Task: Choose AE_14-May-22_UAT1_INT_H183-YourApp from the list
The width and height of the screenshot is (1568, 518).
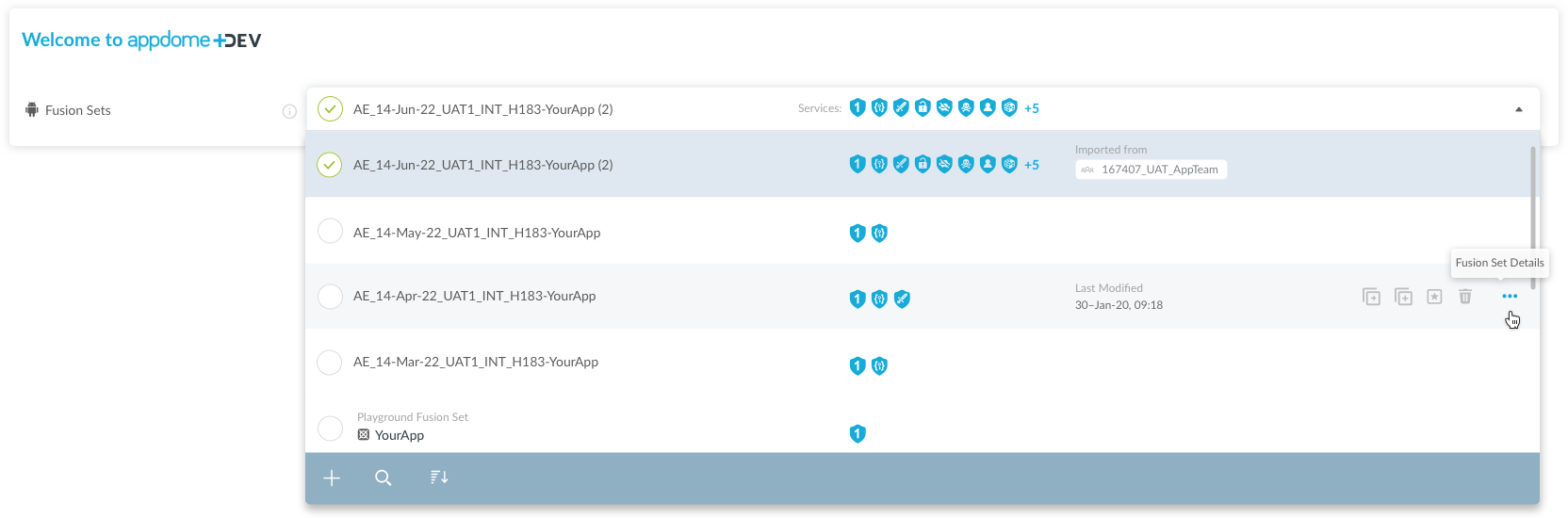Action: [x=477, y=233]
